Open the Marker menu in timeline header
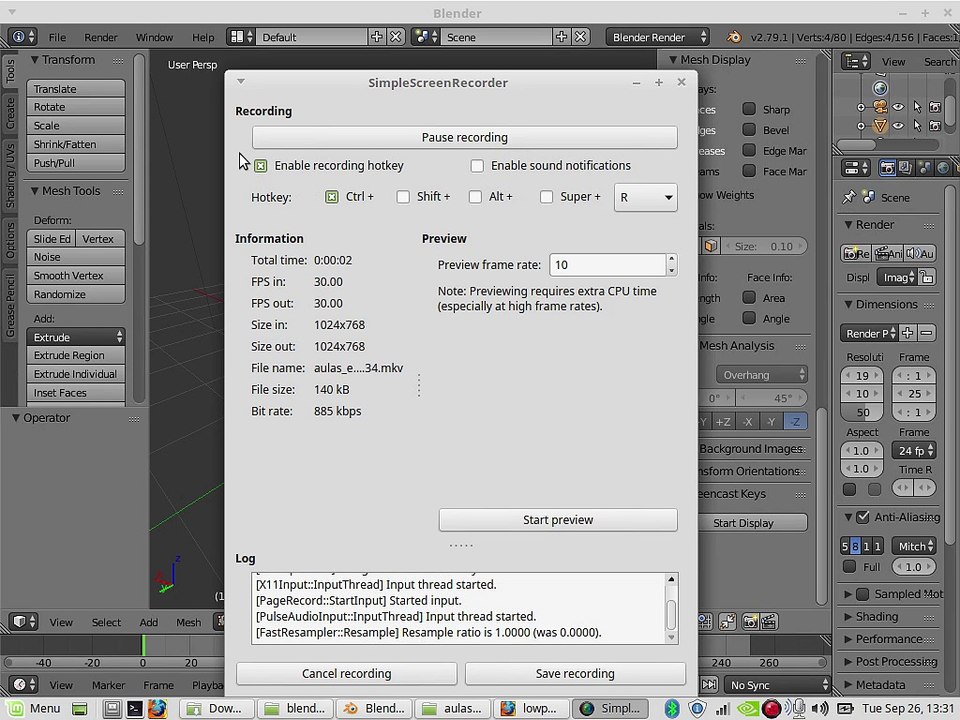960x720 pixels. tap(108, 685)
